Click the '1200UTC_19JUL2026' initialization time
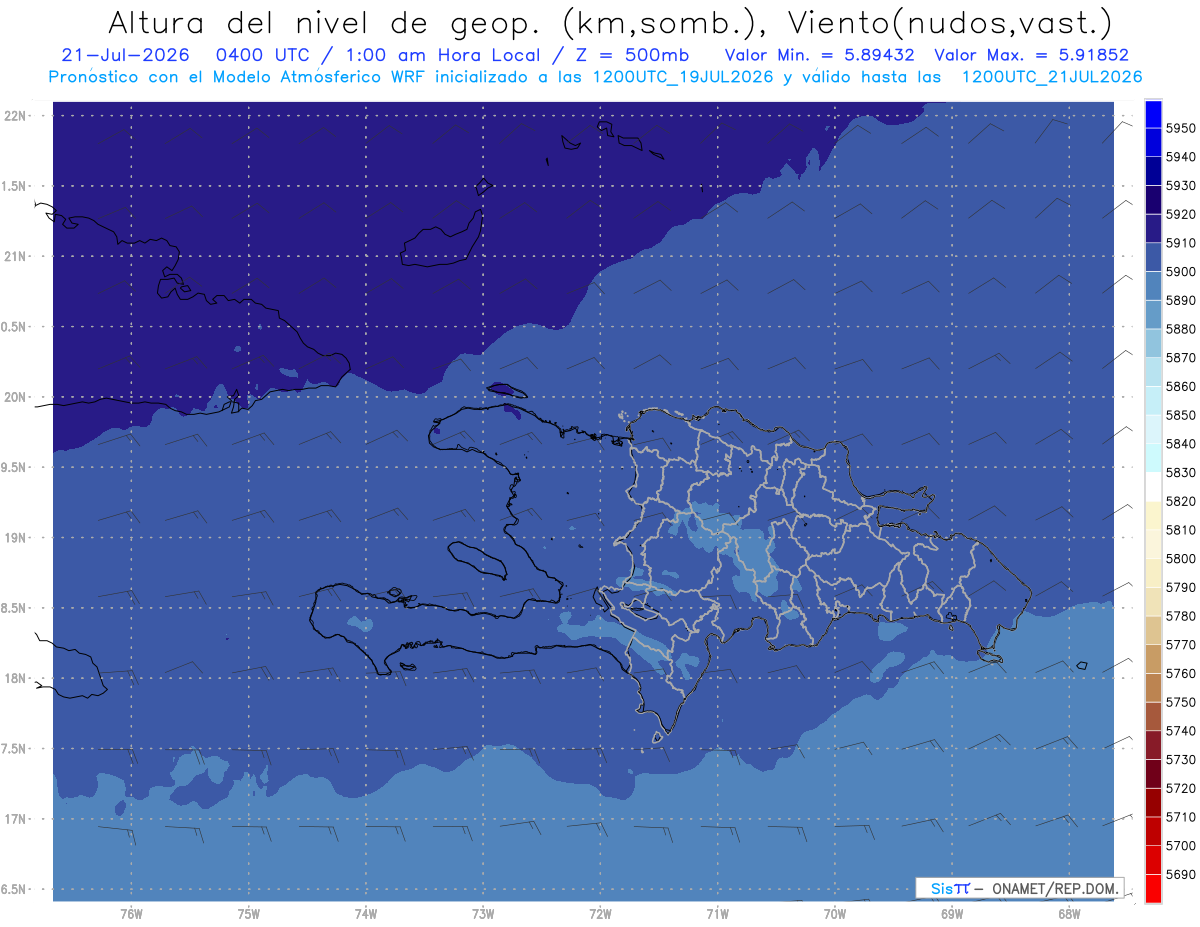1200x927 pixels. (x=683, y=76)
